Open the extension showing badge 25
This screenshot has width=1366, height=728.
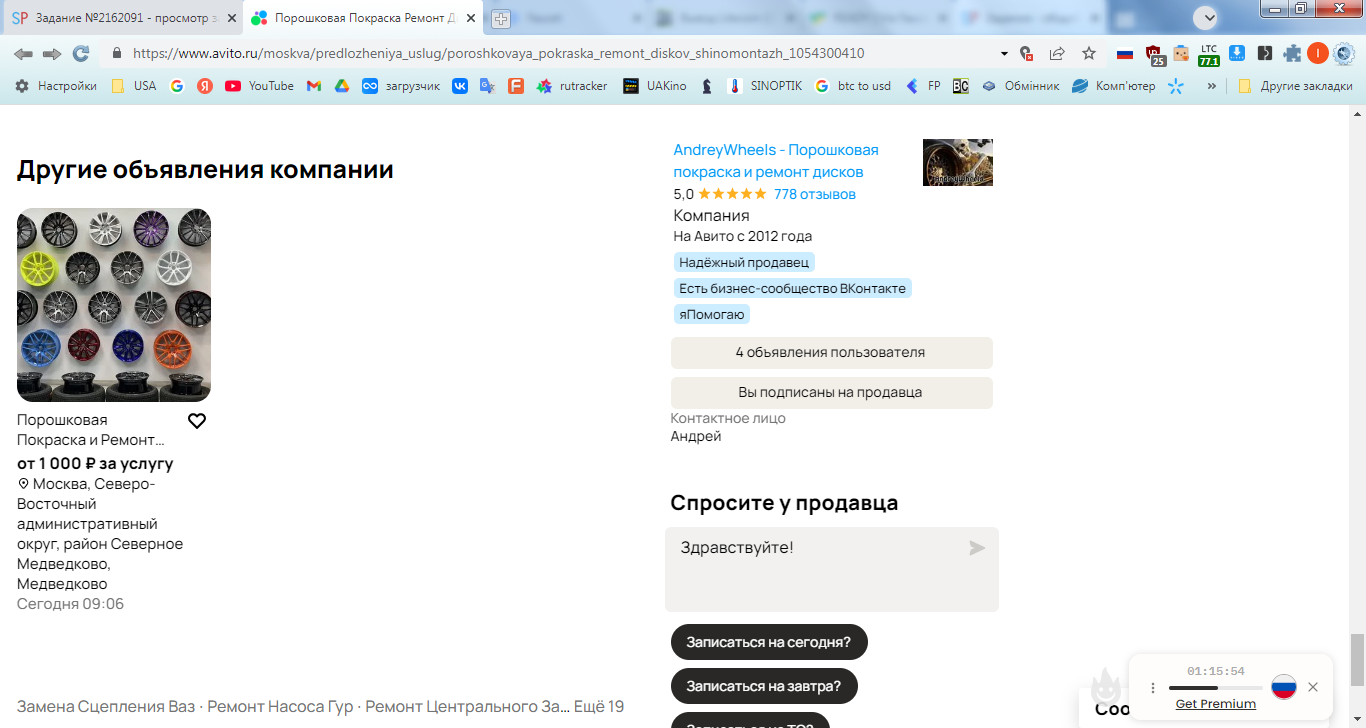(1155, 55)
